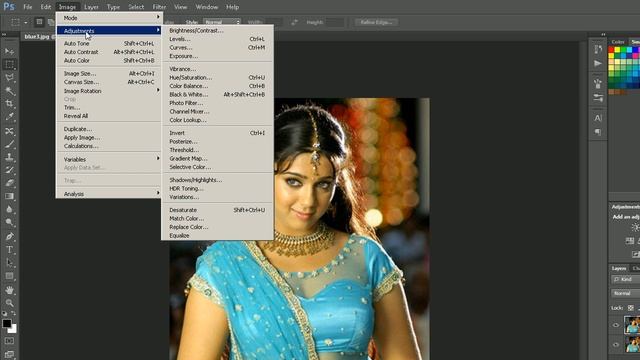
Task: Choose Hue/Saturation from Adjustments
Action: pyautogui.click(x=217, y=78)
